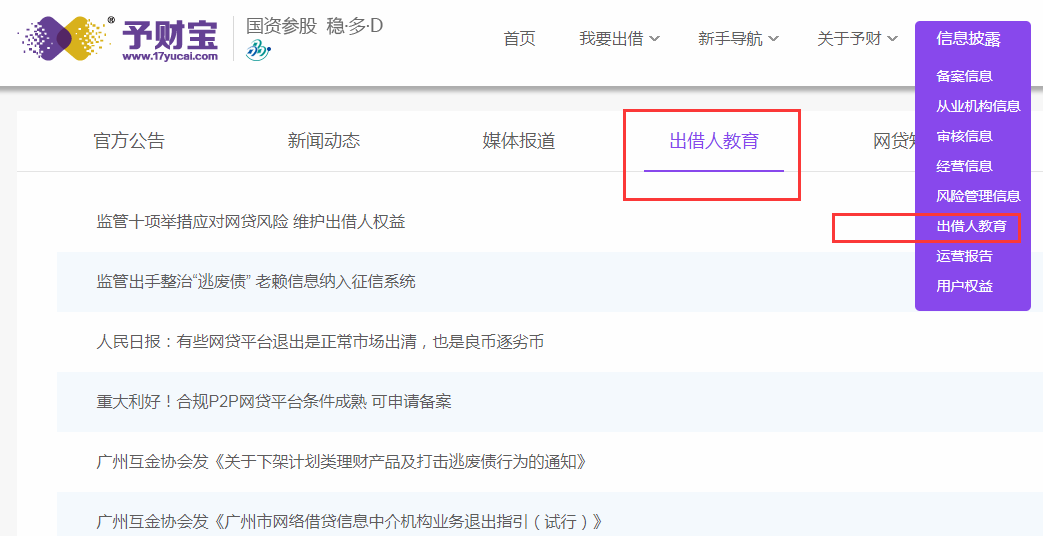Select 出借人教育 in the dropdown menu
The height and width of the screenshot is (536, 1043).
click(971, 226)
